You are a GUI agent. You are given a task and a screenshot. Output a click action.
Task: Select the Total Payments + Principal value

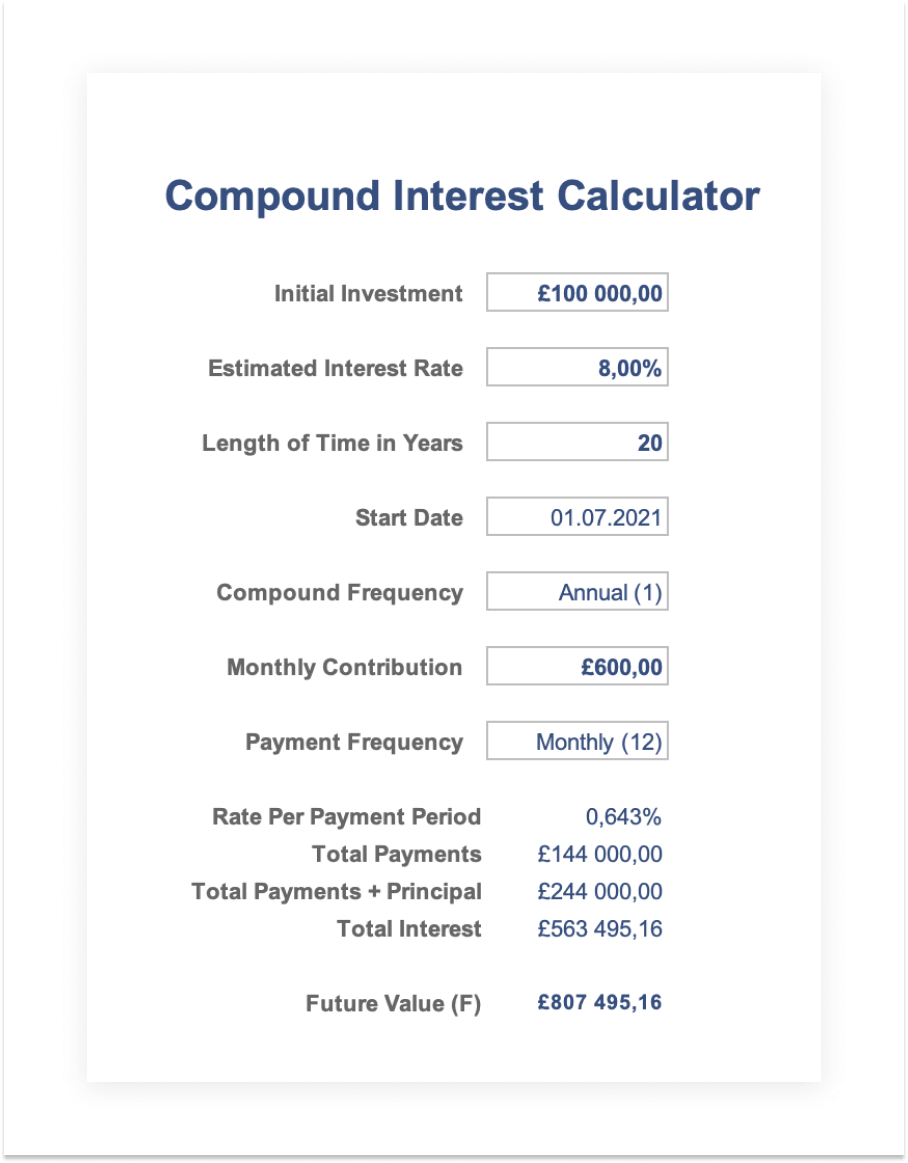tap(599, 891)
